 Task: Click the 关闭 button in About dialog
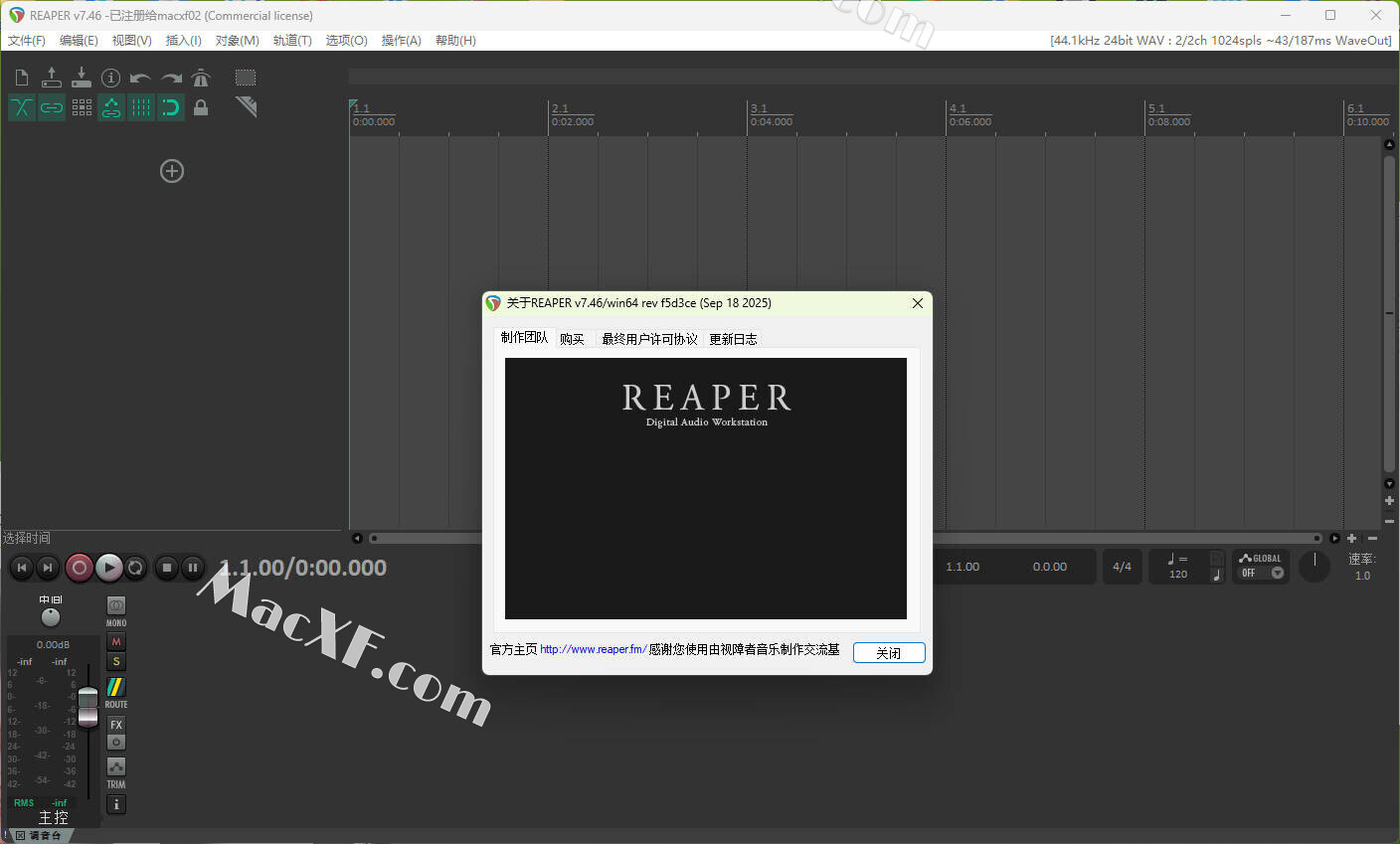click(889, 653)
